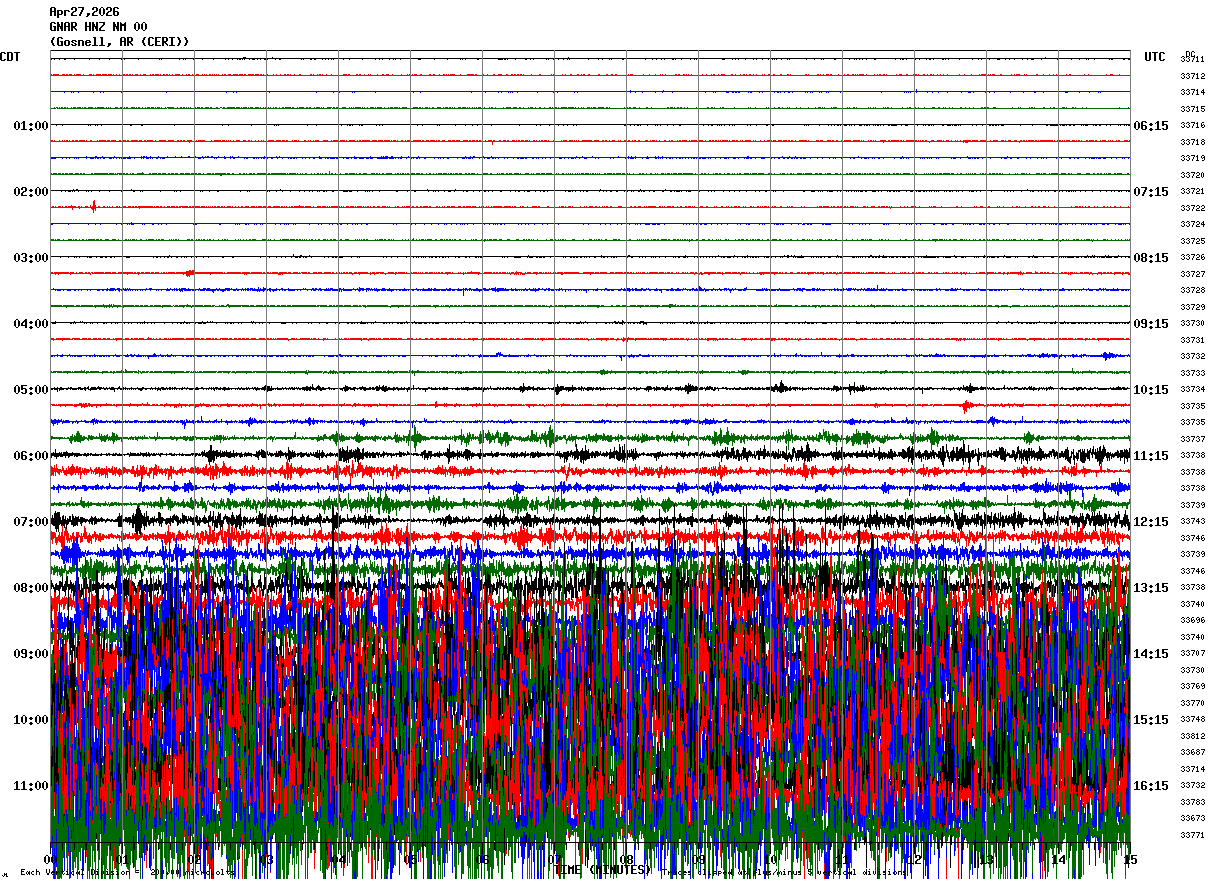Click the DC offset value 33712
The image size is (1210, 886).
[1192, 76]
